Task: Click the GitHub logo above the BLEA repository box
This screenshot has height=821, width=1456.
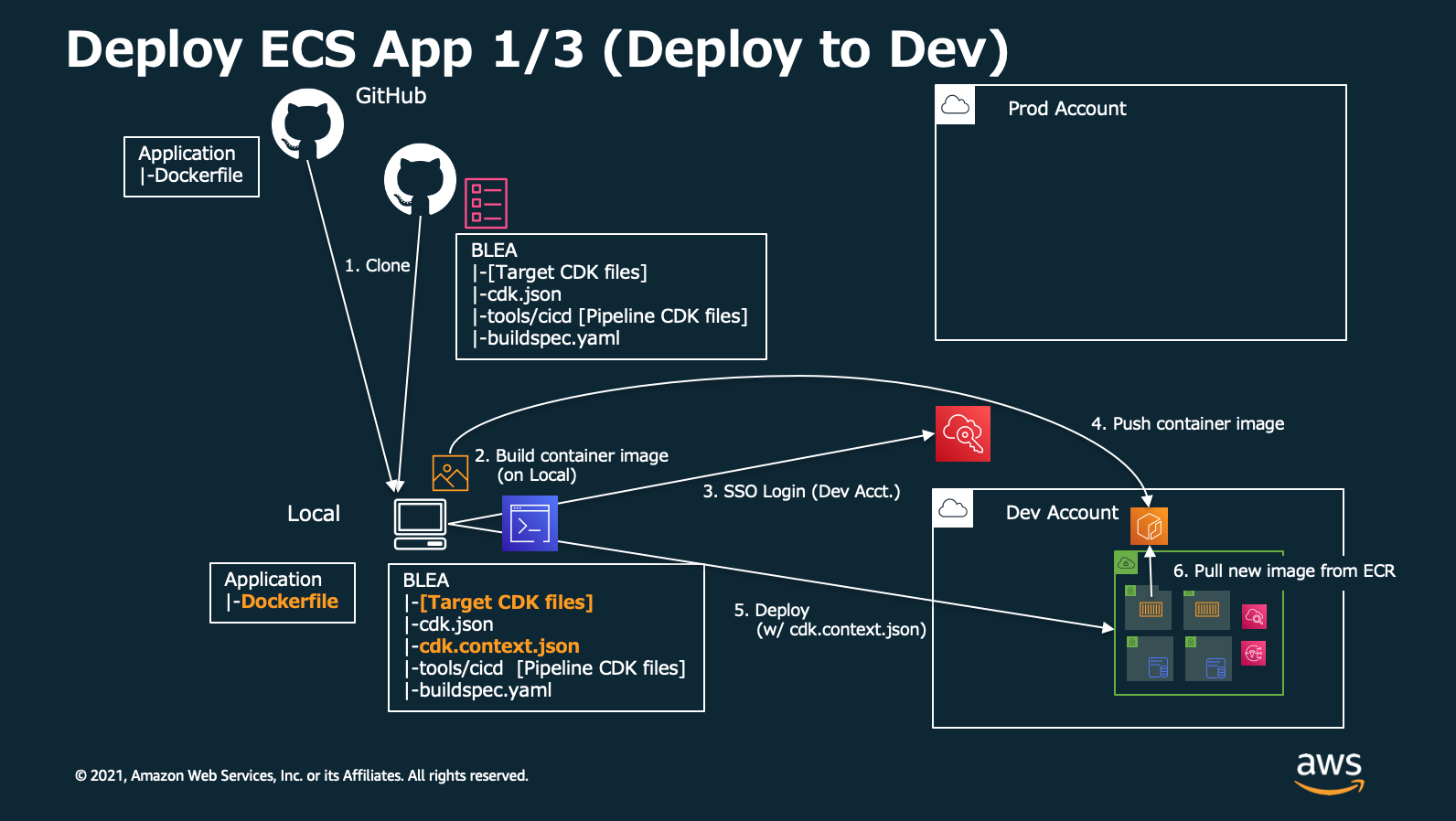Action: pos(420,179)
